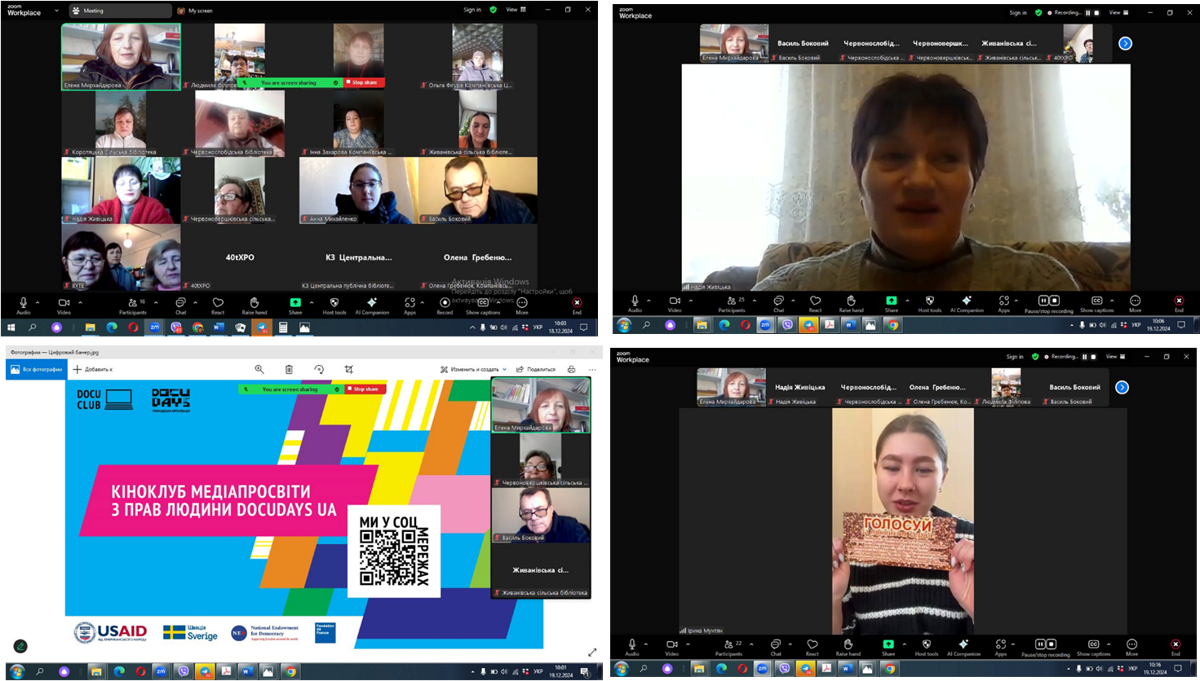The width and height of the screenshot is (1200, 681).
Task: Click the printer icon in the Photos window
Action: coord(571,369)
